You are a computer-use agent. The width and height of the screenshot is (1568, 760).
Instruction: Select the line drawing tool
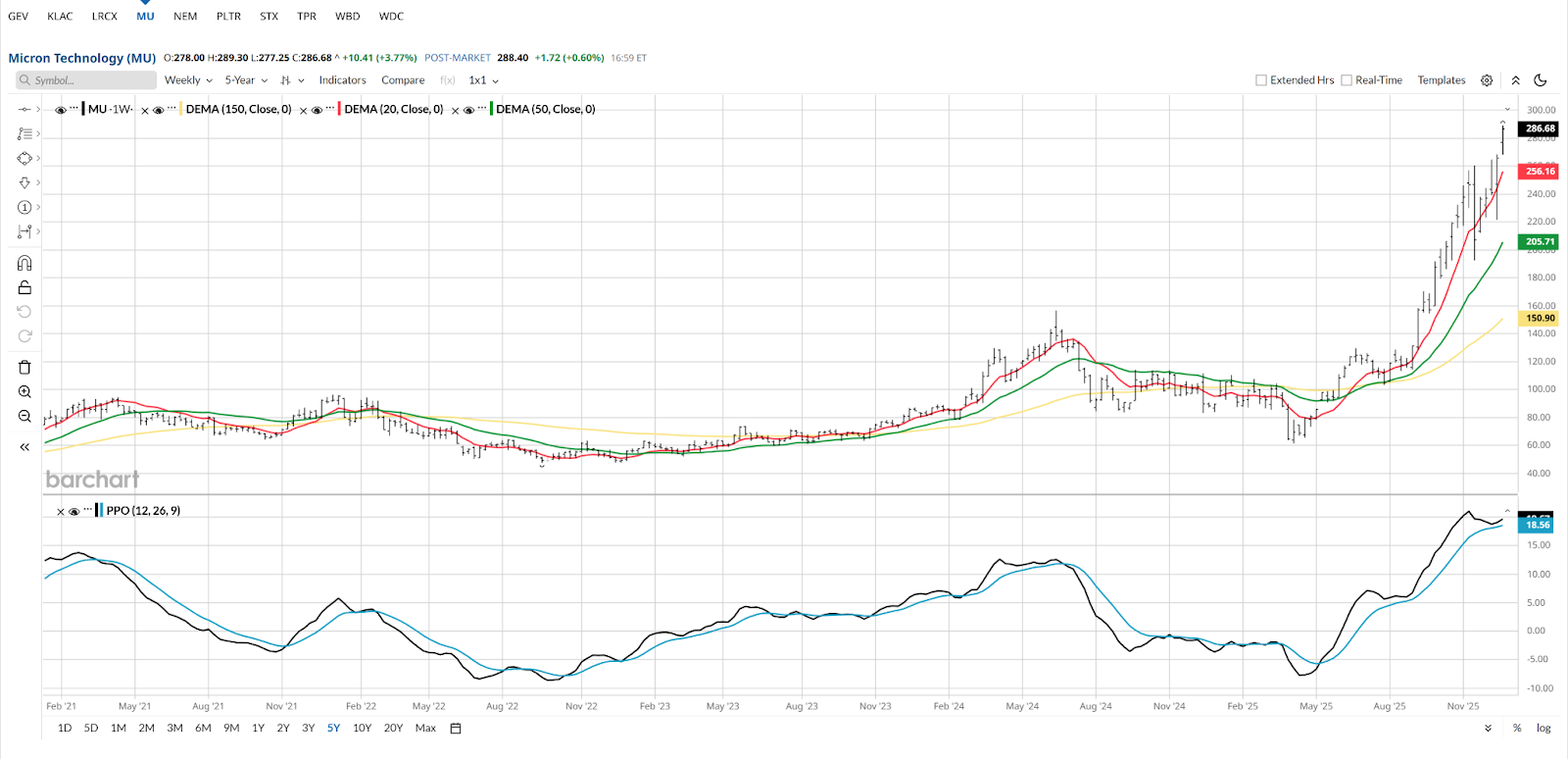tap(24, 109)
